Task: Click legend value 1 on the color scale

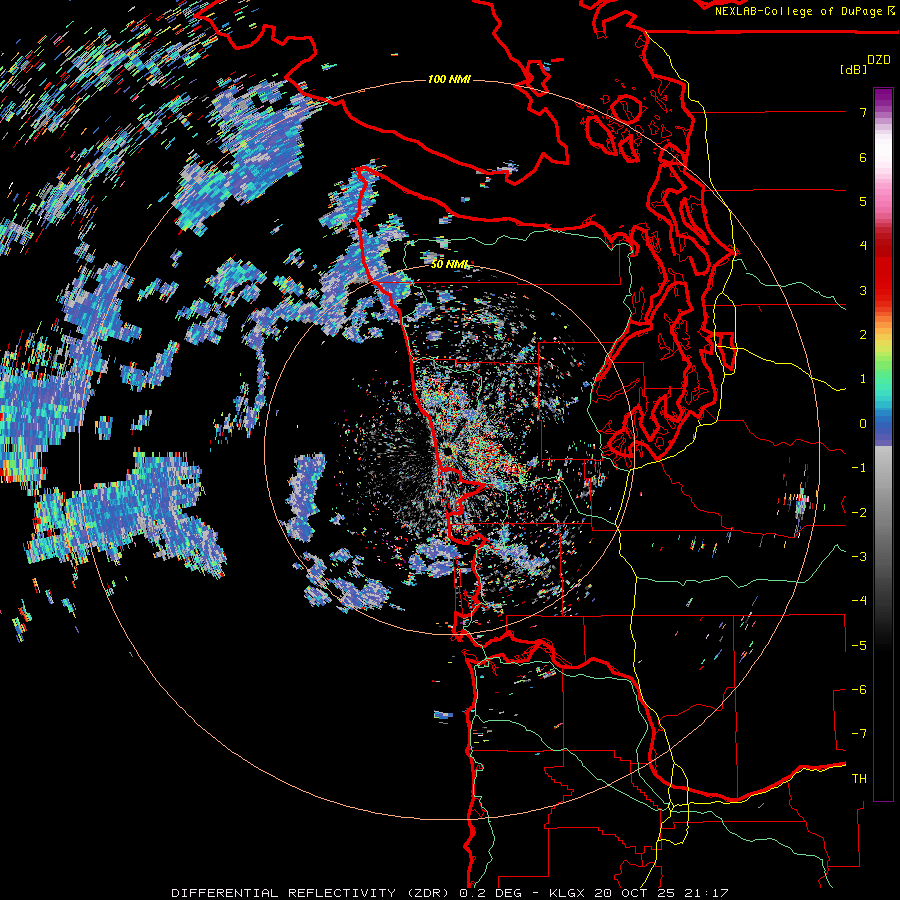Action: point(863,379)
